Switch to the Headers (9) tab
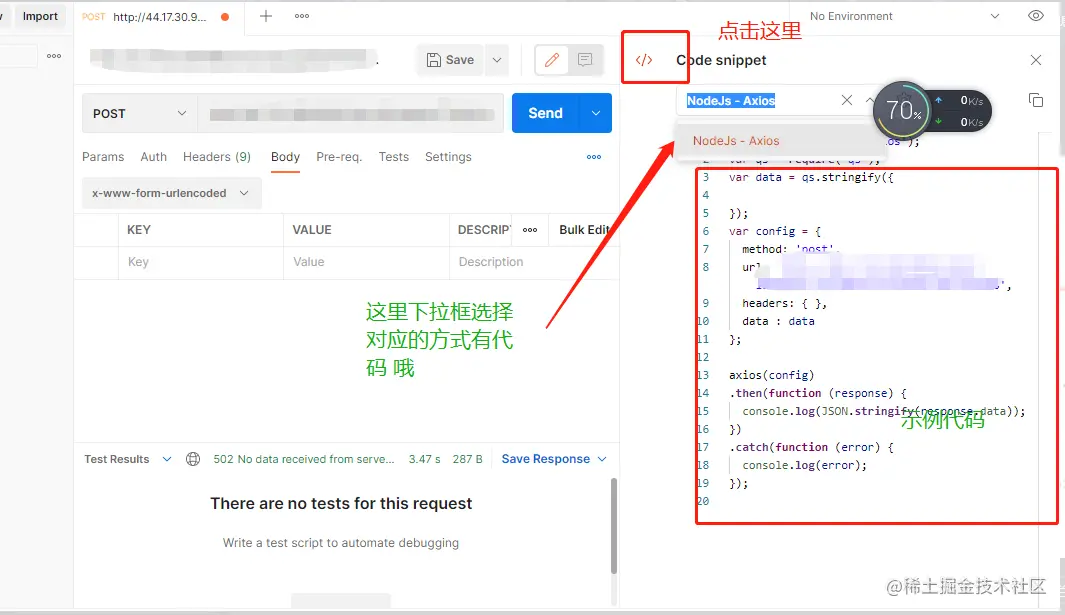This screenshot has height=615, width=1065. point(216,157)
